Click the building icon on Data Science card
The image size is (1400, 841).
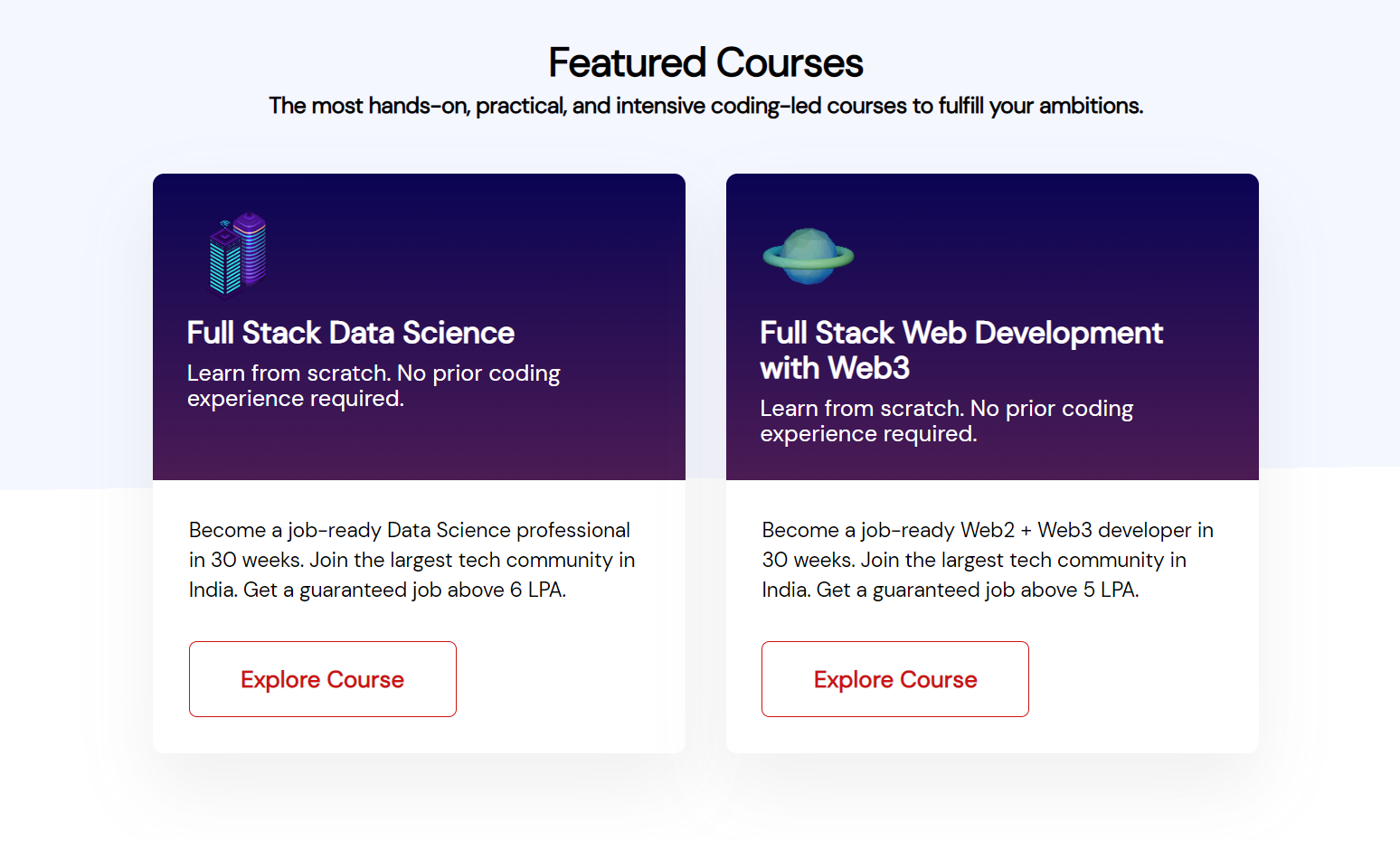(x=238, y=254)
